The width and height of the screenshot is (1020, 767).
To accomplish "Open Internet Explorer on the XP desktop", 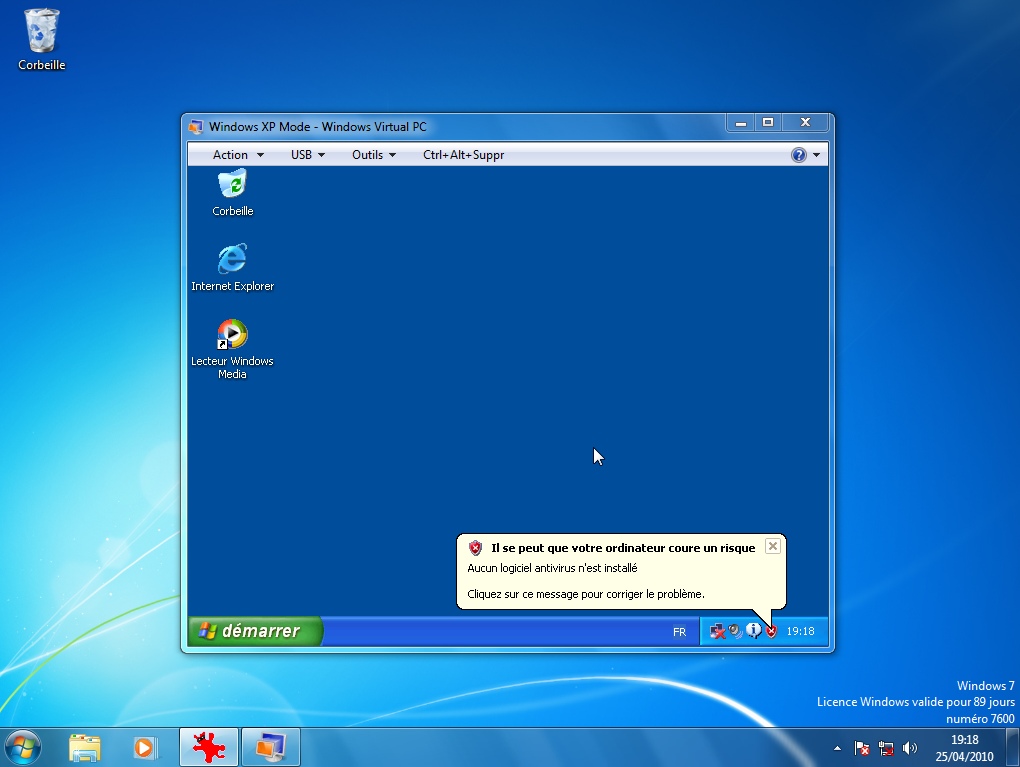I will coord(231,256).
